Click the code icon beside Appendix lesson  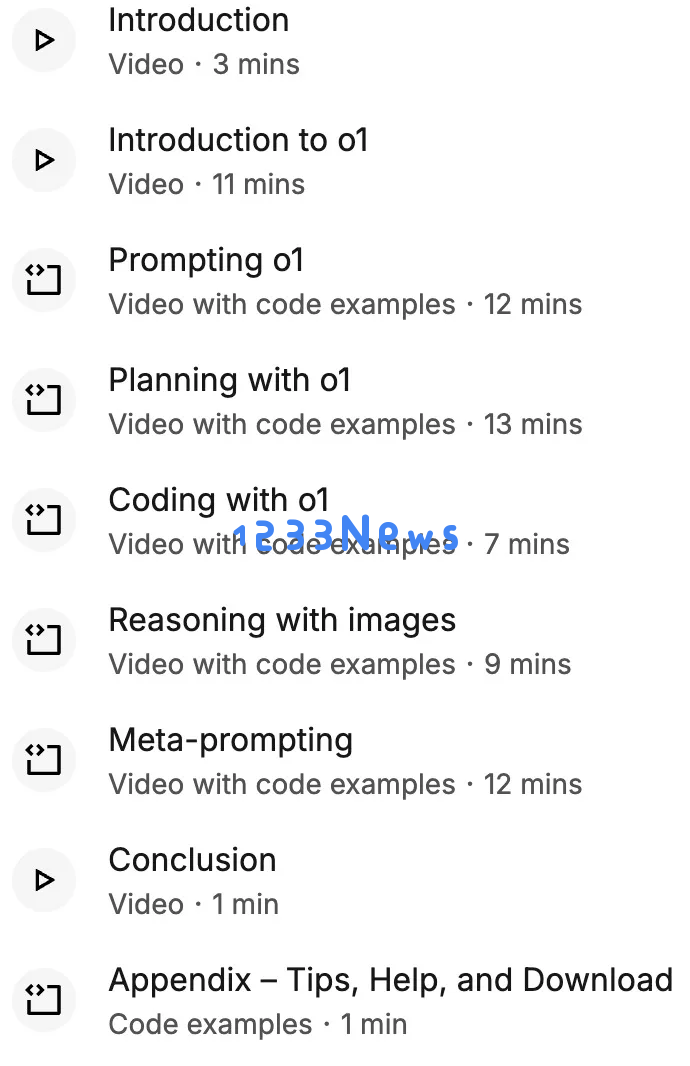44,999
